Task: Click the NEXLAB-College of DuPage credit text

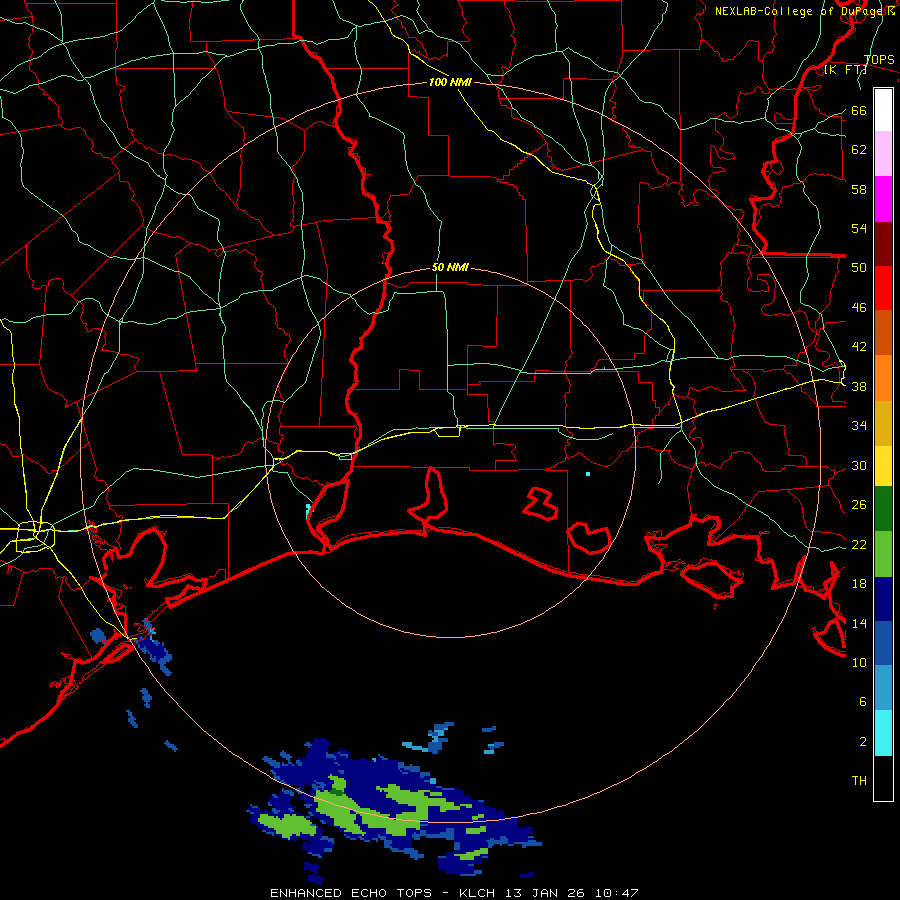Action: tap(804, 11)
